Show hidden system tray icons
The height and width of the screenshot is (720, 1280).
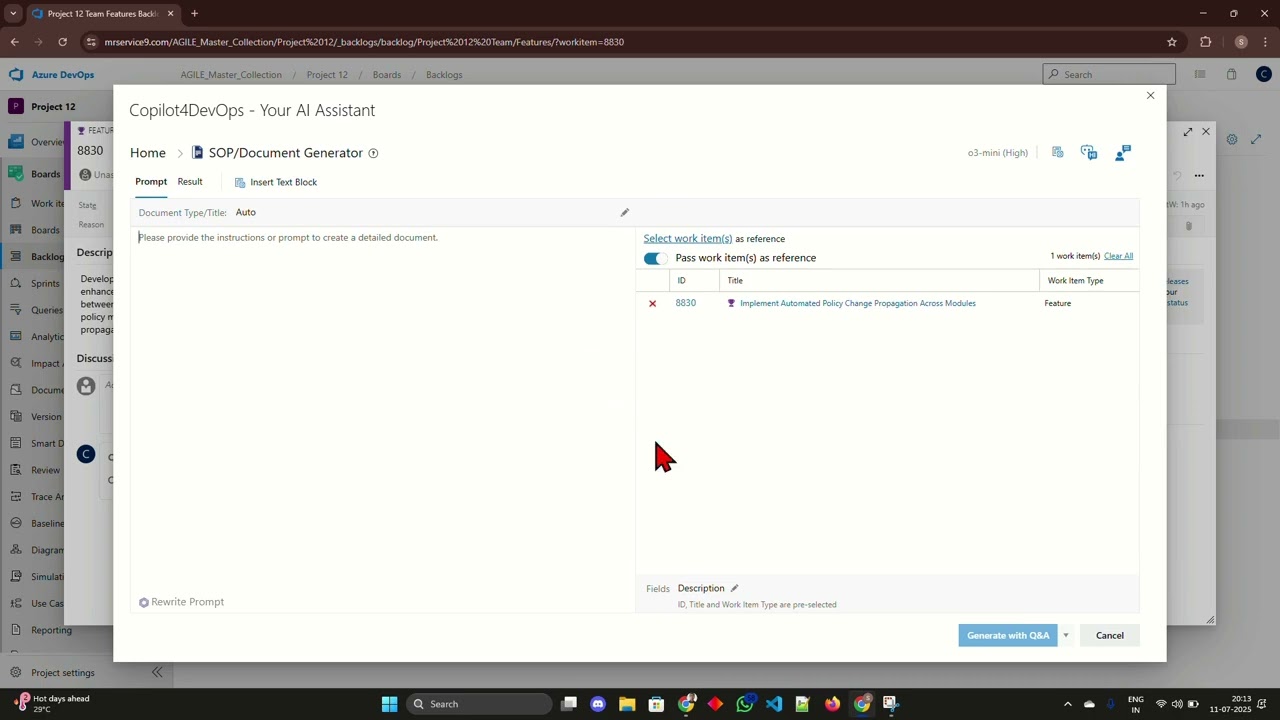pos(1067,704)
